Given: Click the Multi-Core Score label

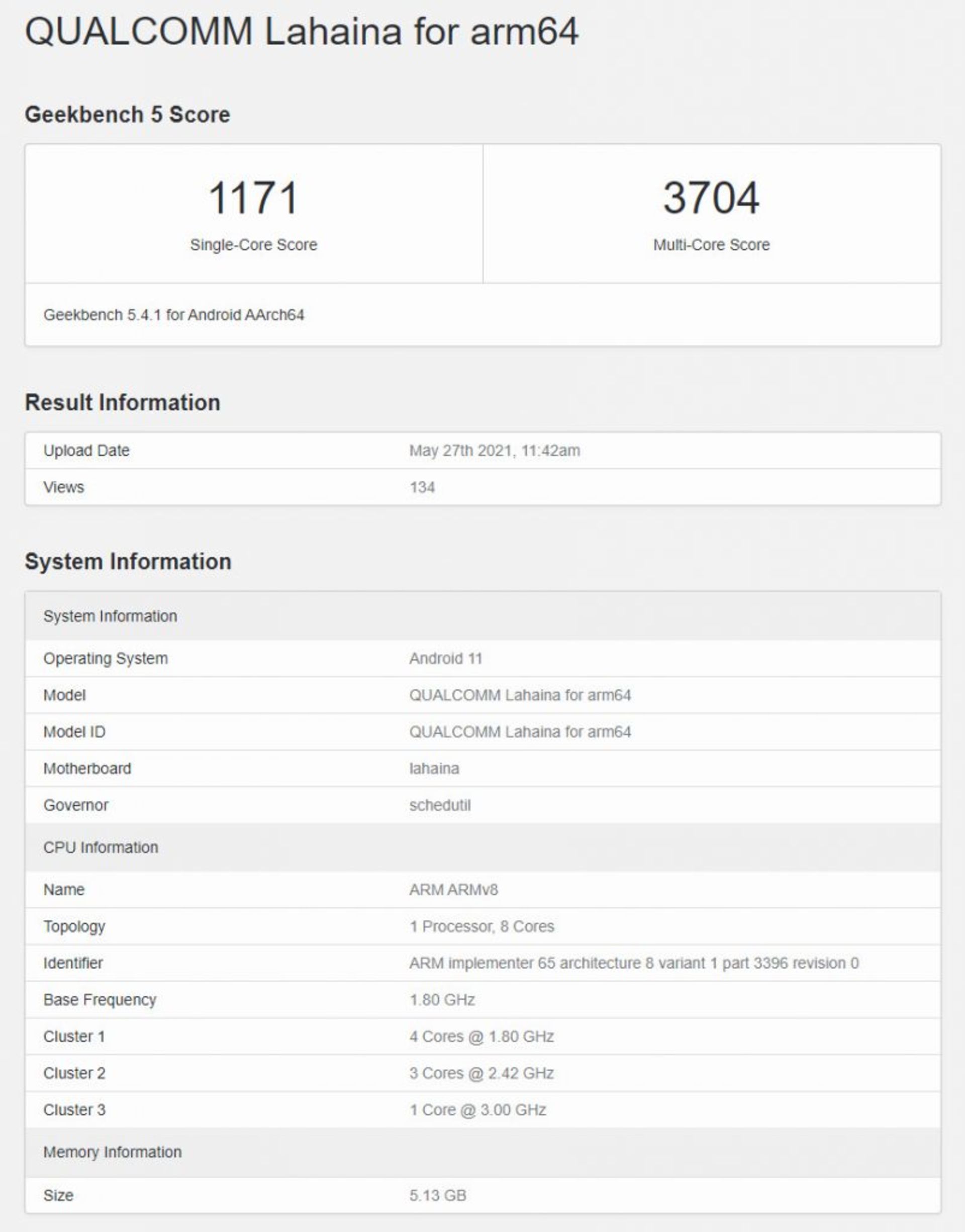Looking at the screenshot, I should pyautogui.click(x=711, y=245).
